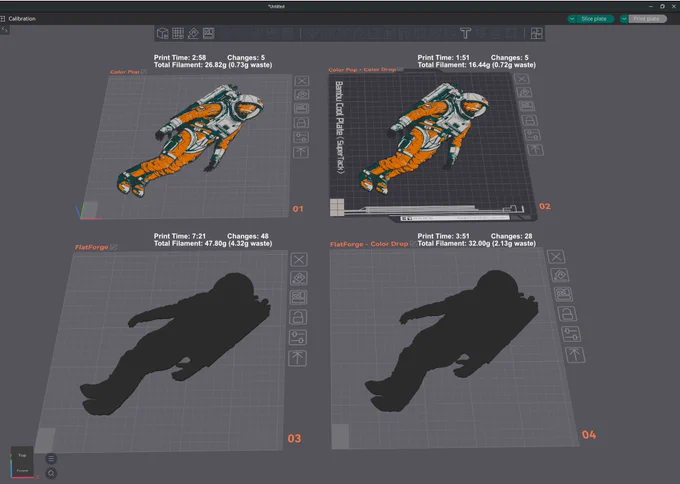Arrange objects on plate 04

563,294
